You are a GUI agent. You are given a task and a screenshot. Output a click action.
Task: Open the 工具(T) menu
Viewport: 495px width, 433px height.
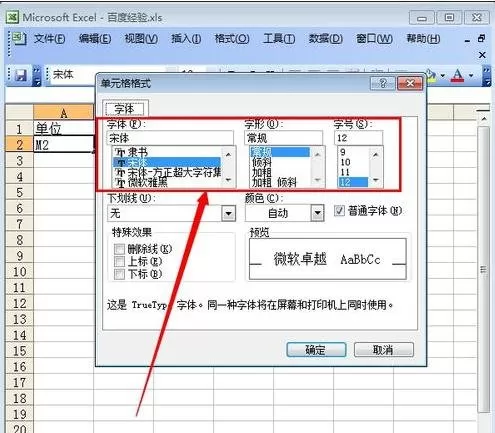coord(279,39)
